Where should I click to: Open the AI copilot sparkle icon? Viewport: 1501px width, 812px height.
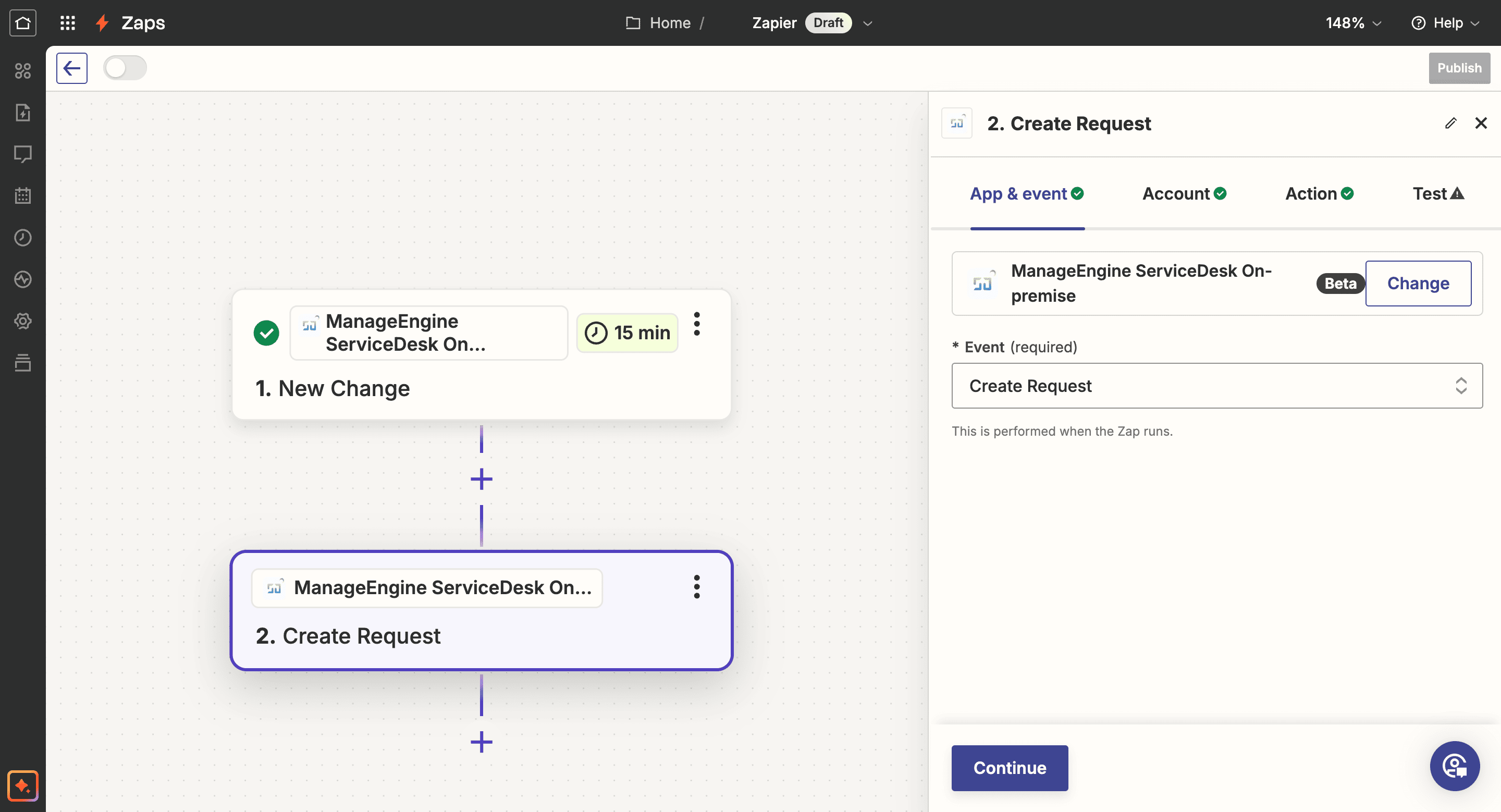[23, 786]
